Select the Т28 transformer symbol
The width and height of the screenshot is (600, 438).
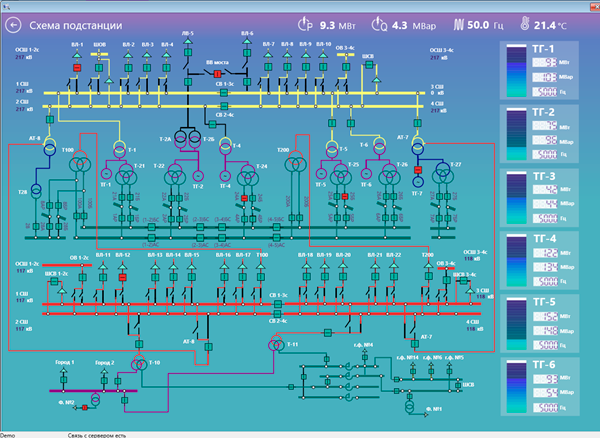36,190
